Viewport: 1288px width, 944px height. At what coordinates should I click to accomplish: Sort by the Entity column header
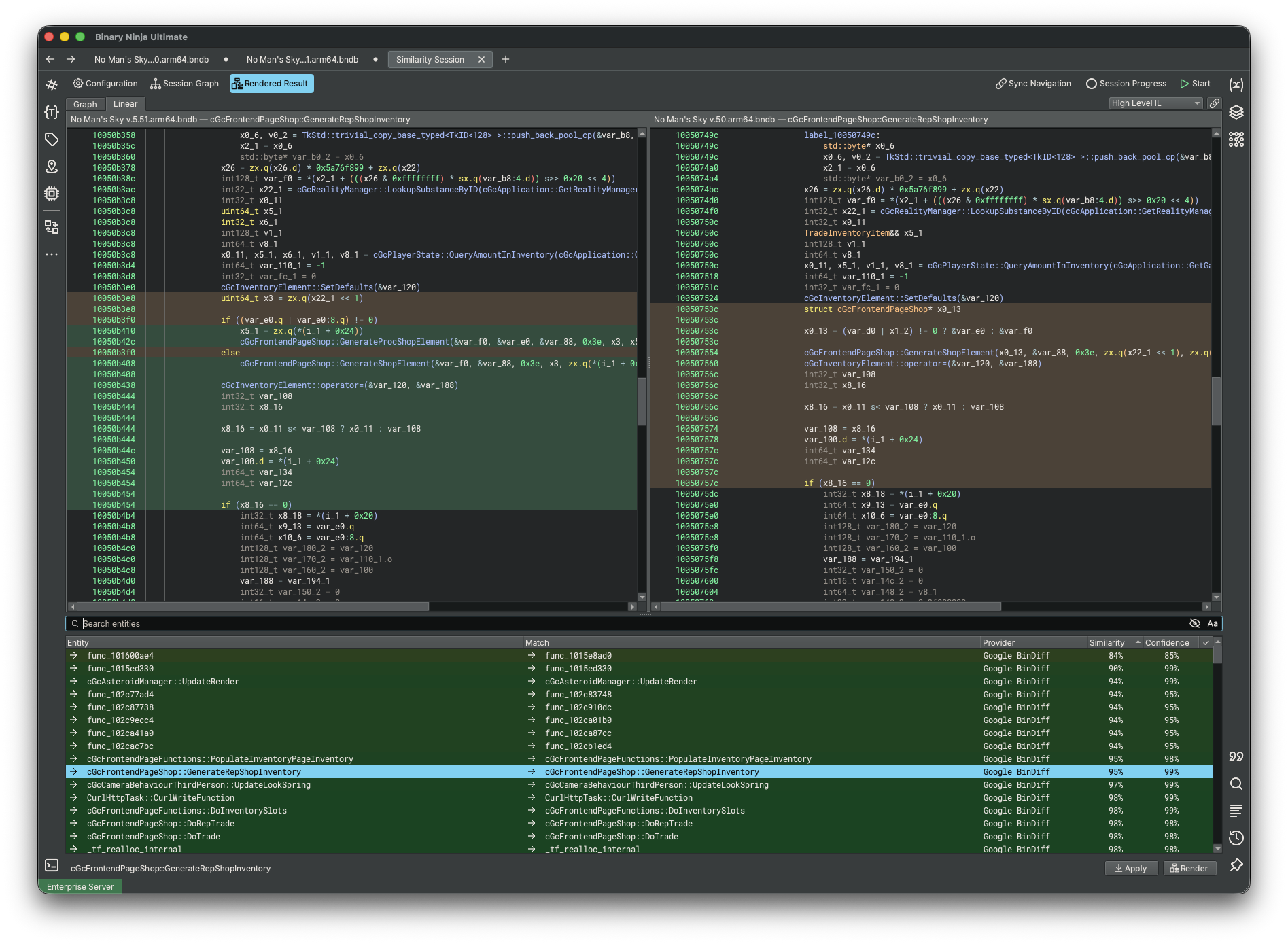click(294, 642)
